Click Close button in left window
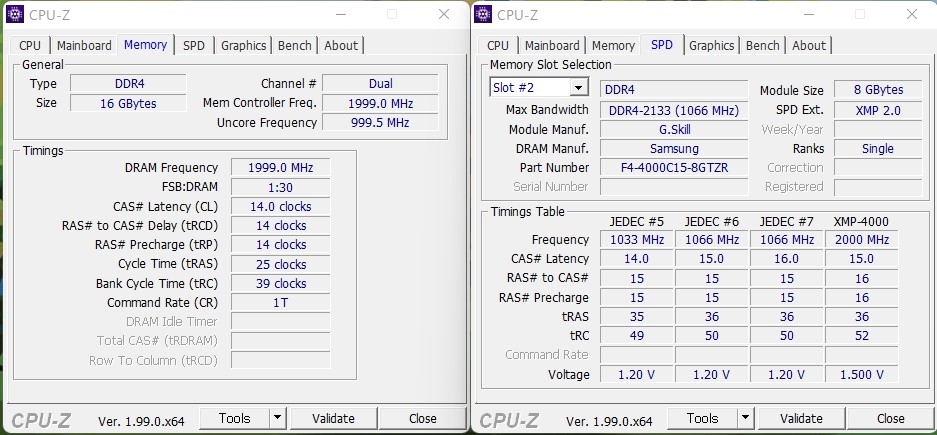937x435 pixels. pyautogui.click(x=422, y=418)
